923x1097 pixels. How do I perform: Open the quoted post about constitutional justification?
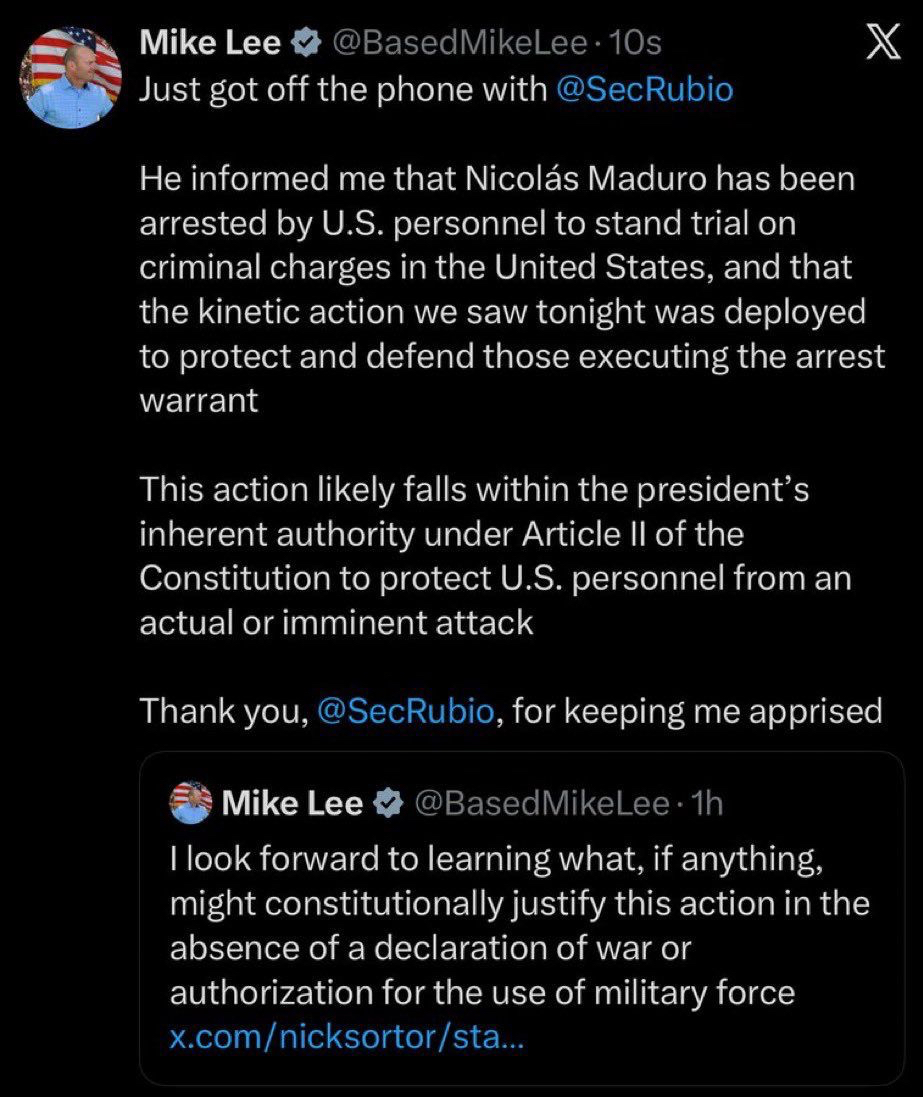point(520,925)
